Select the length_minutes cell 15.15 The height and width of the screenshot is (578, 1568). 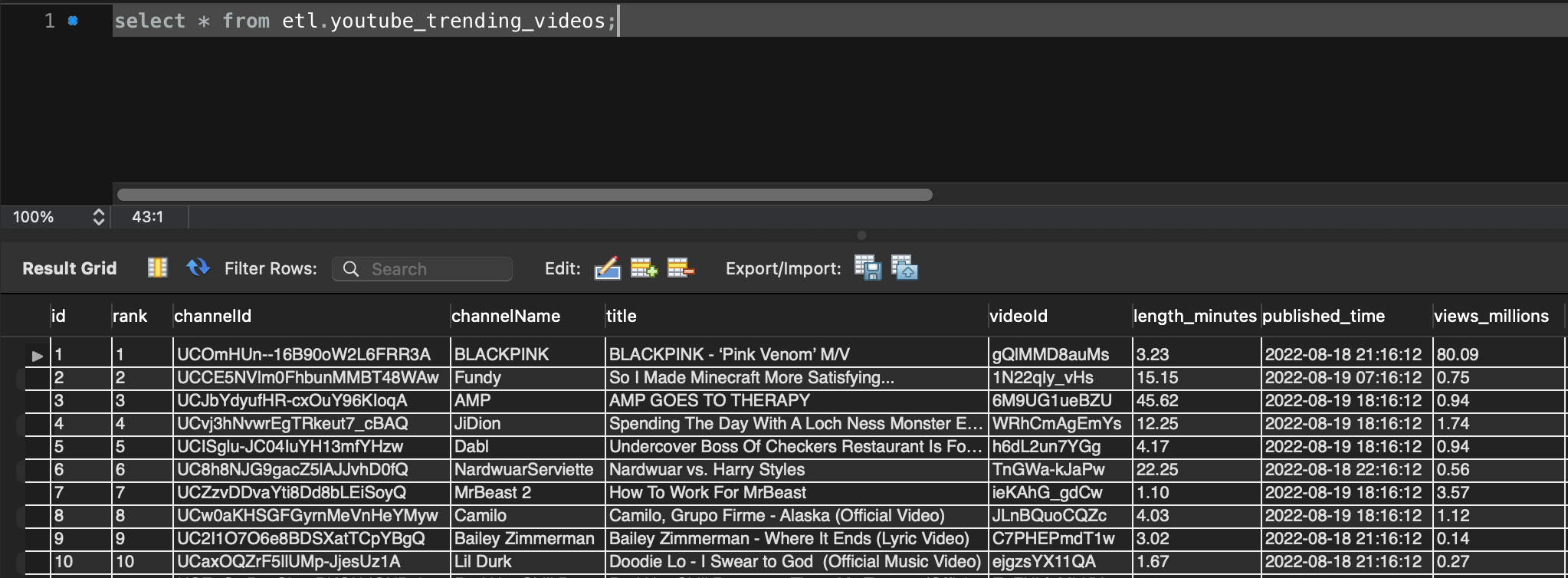pos(1196,377)
